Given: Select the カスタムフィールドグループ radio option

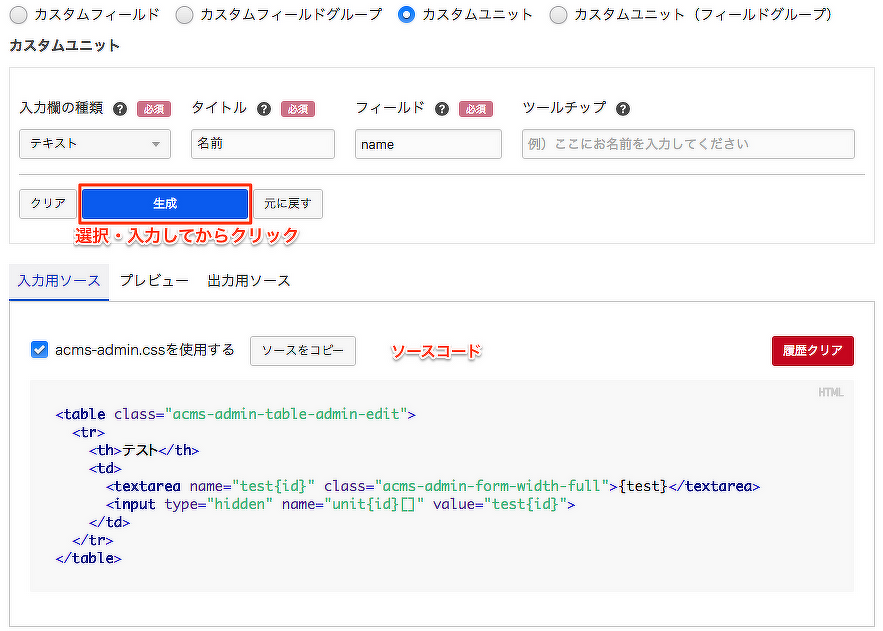Looking at the screenshot, I should coord(184,15).
